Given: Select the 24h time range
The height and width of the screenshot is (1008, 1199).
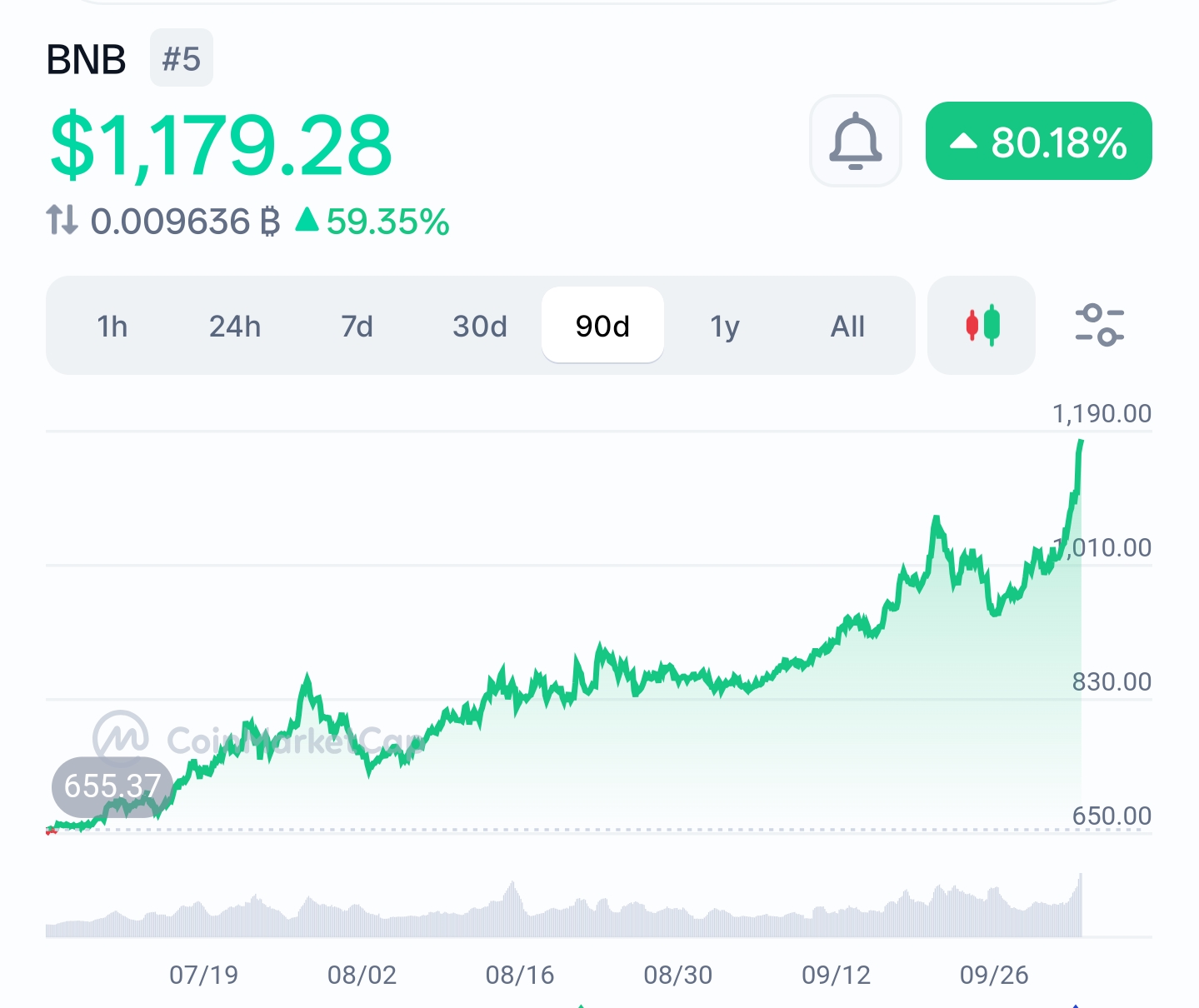Looking at the screenshot, I should coord(235,326).
